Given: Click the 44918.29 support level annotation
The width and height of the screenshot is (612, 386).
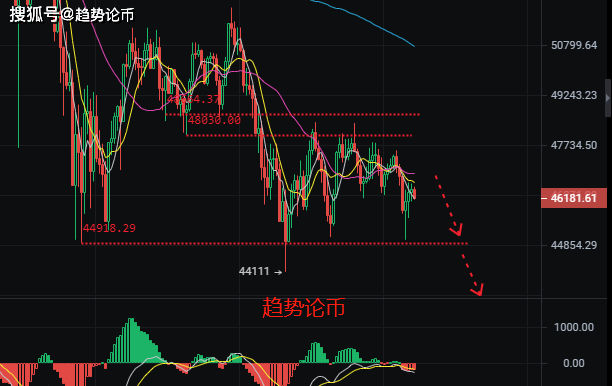Looking at the screenshot, I should (x=109, y=228).
